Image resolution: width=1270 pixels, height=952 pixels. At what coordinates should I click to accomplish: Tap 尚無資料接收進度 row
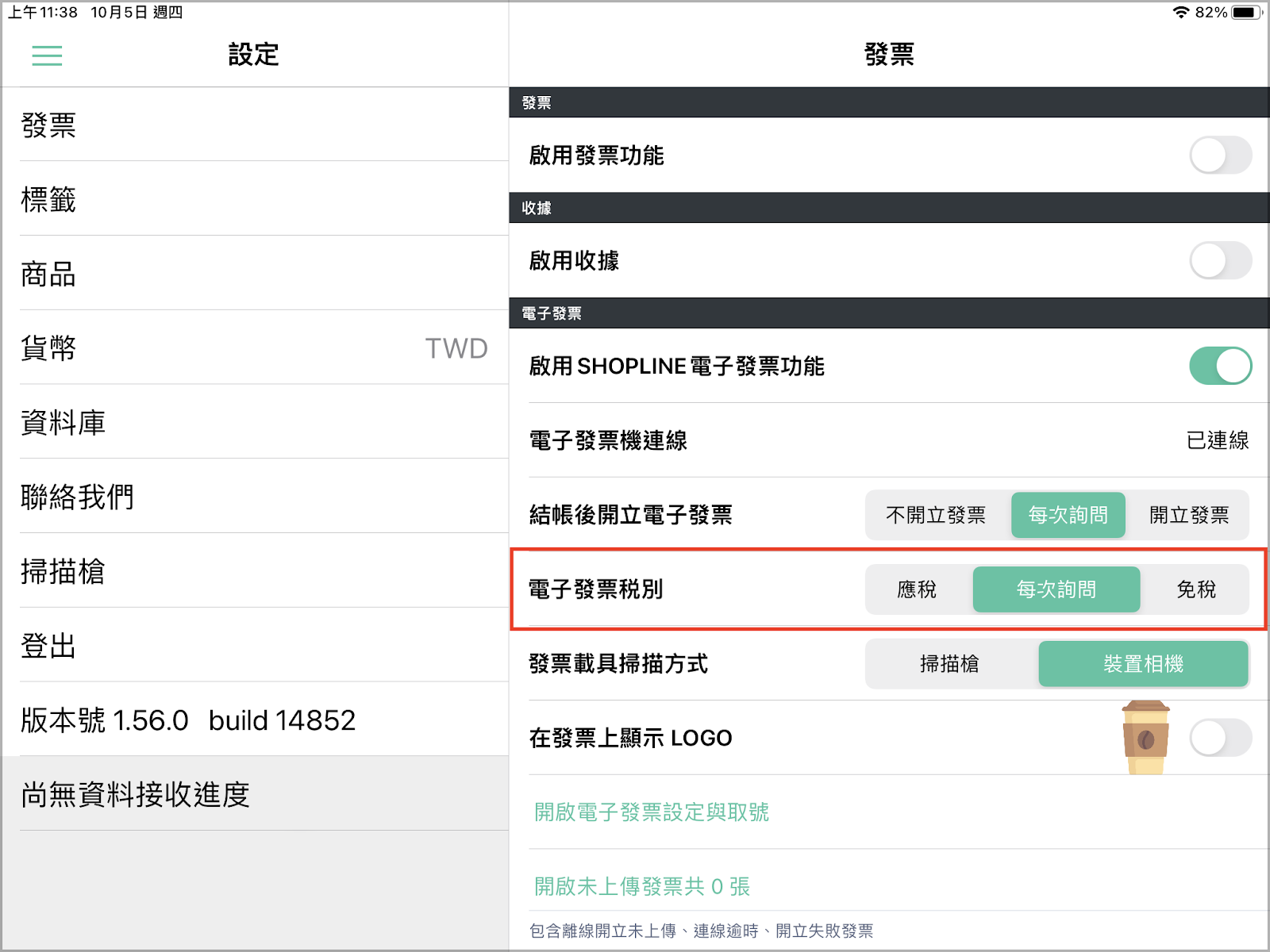(x=255, y=794)
